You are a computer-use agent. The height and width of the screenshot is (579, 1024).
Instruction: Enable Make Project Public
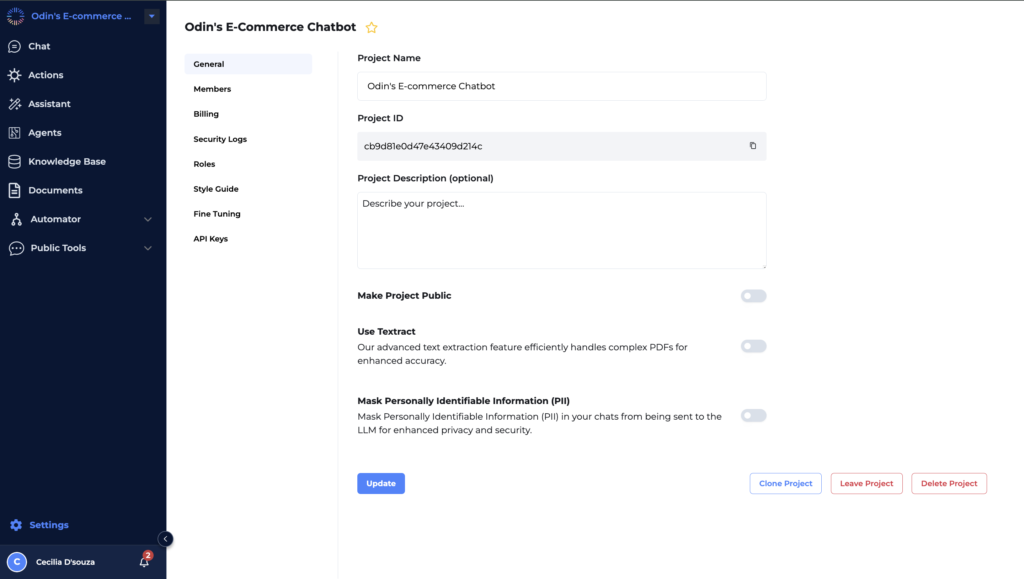coord(753,296)
